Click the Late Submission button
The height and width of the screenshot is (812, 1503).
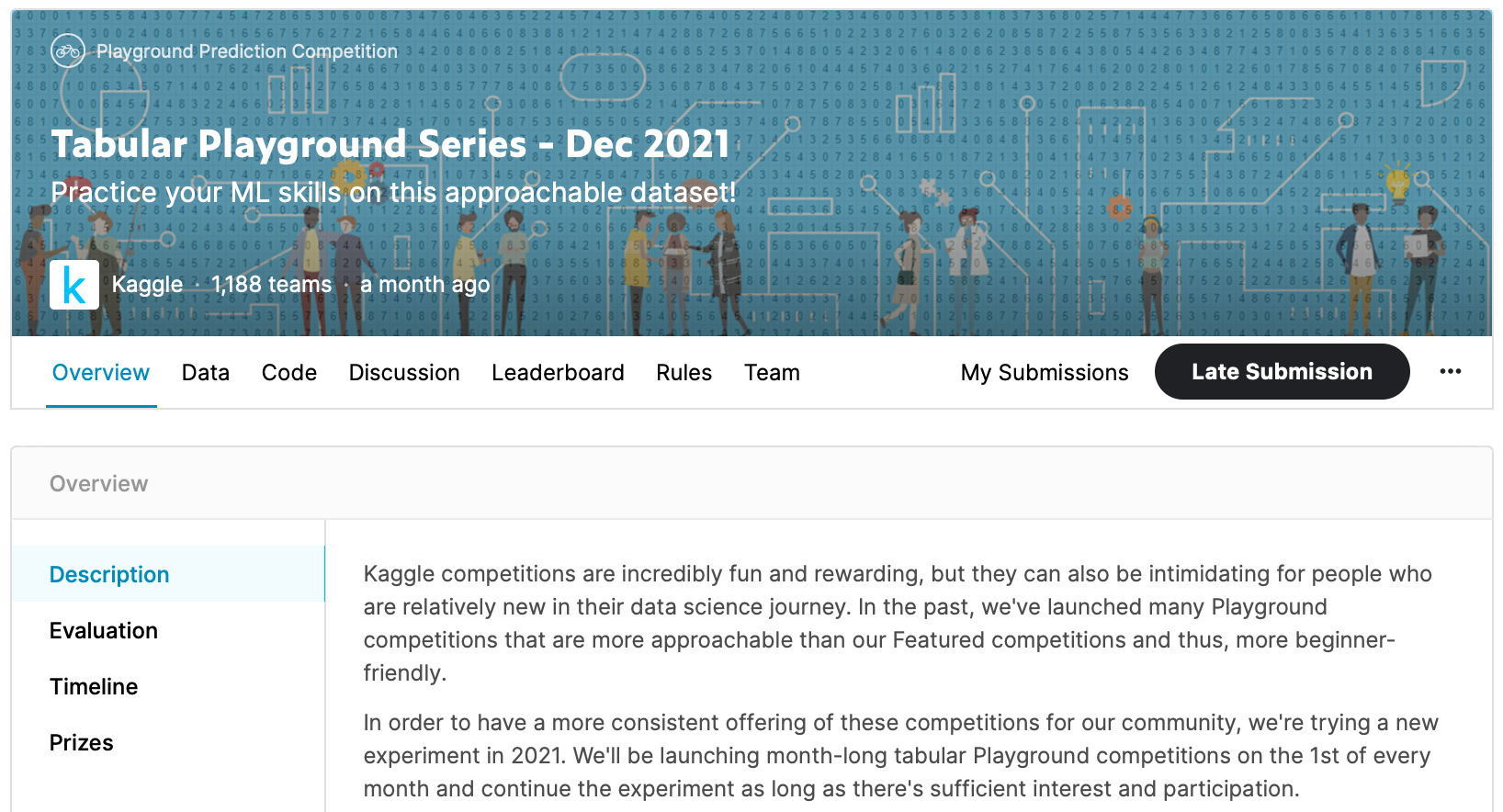pyautogui.click(x=1281, y=371)
